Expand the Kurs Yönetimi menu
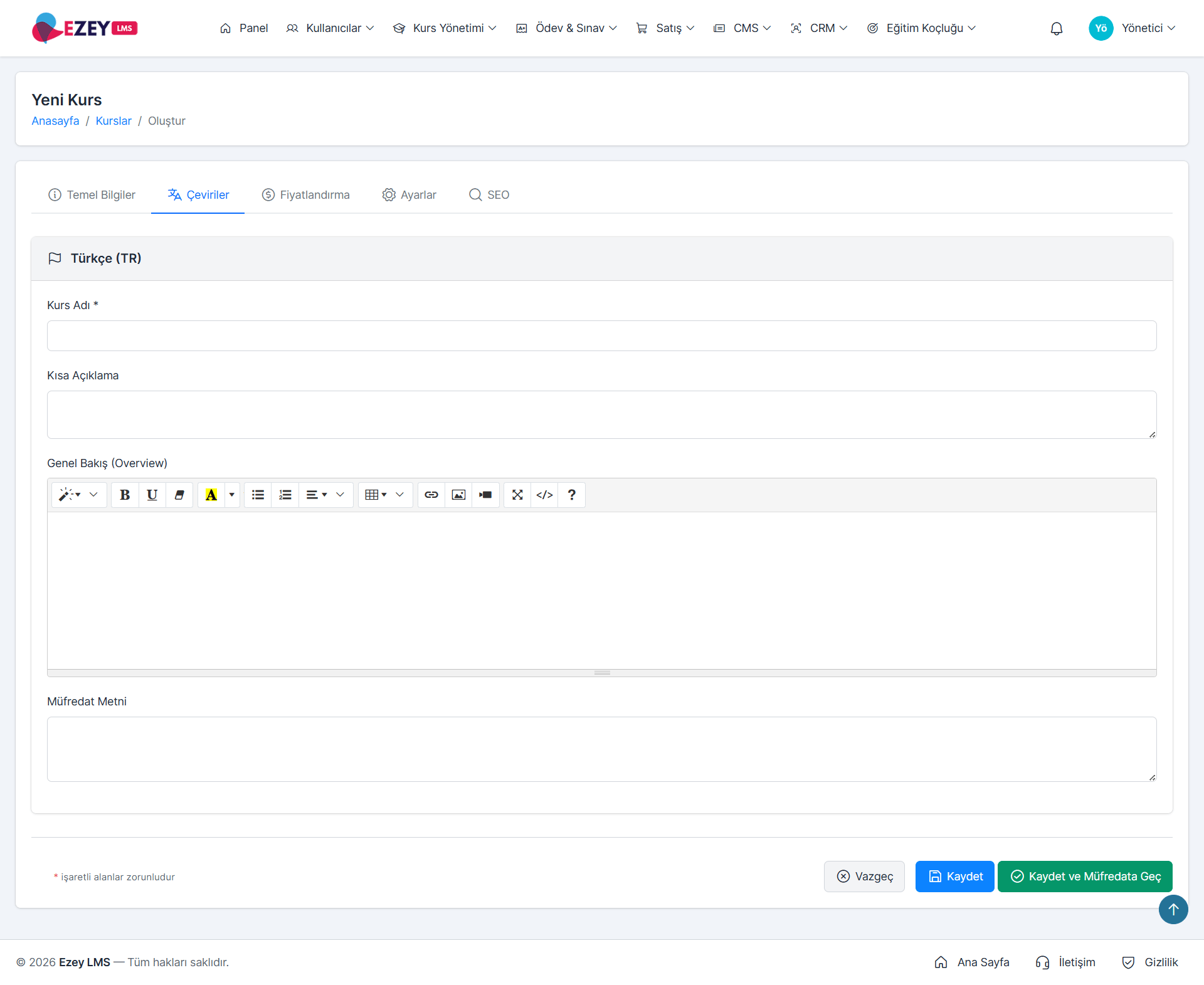This screenshot has height=985, width=1204. pos(445,28)
